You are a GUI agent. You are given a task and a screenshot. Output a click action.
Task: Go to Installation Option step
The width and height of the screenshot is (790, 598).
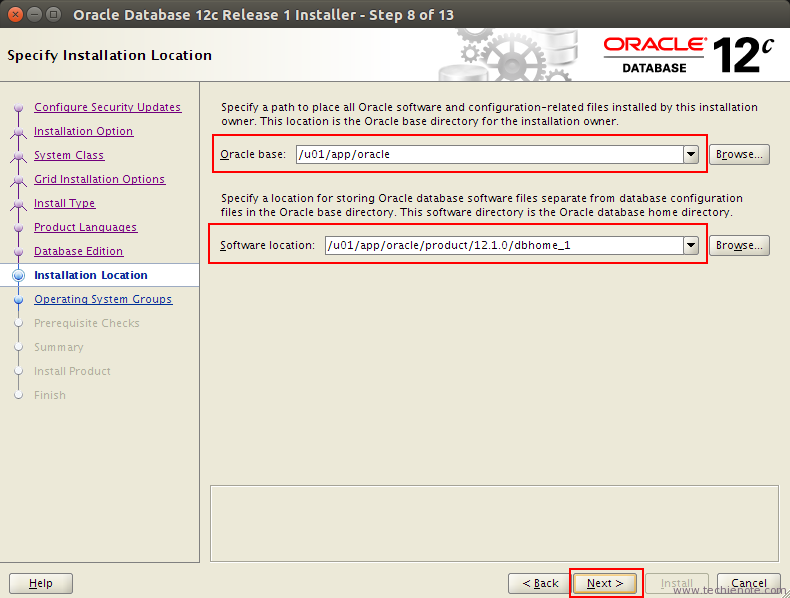click(84, 131)
